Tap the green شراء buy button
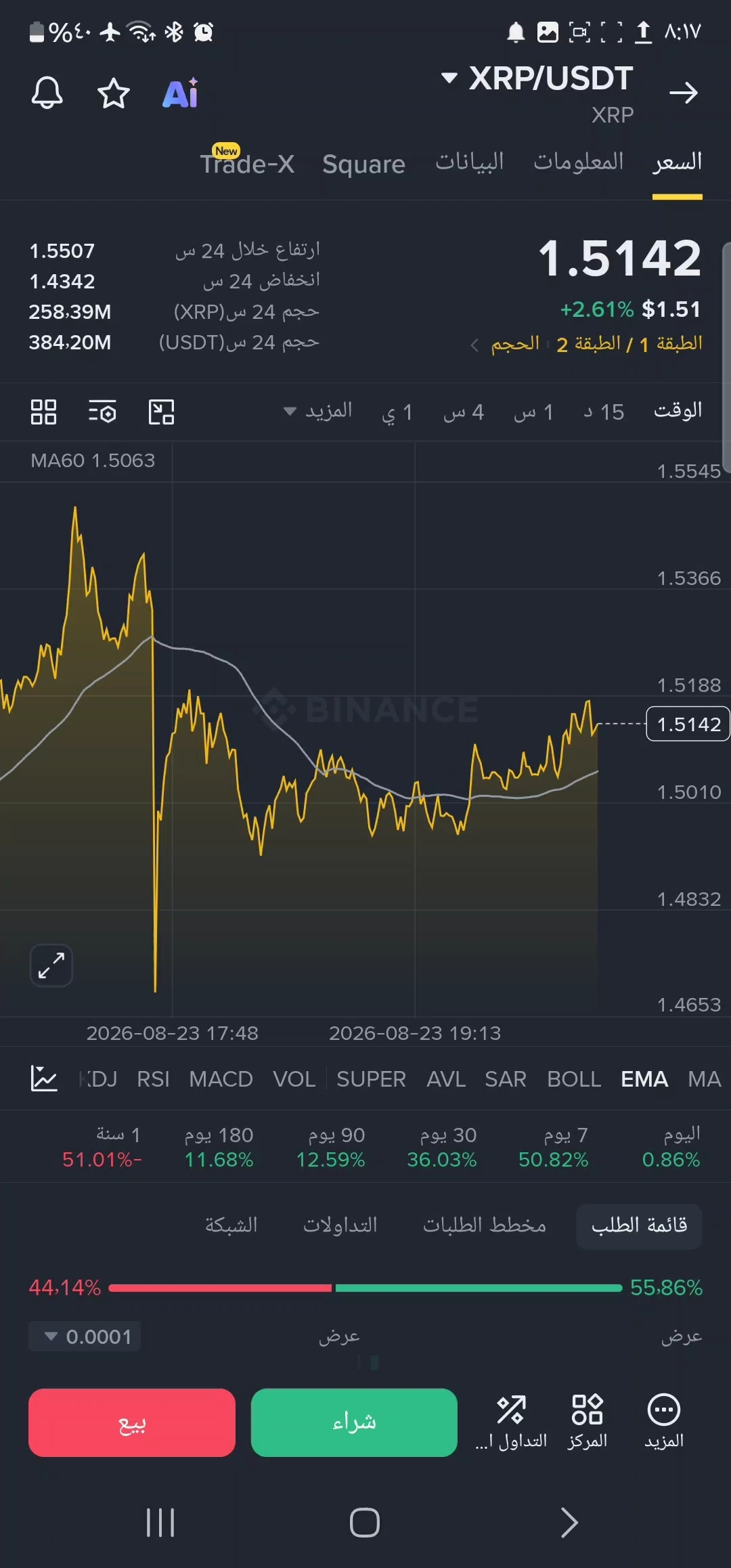731x1568 pixels. [354, 1422]
